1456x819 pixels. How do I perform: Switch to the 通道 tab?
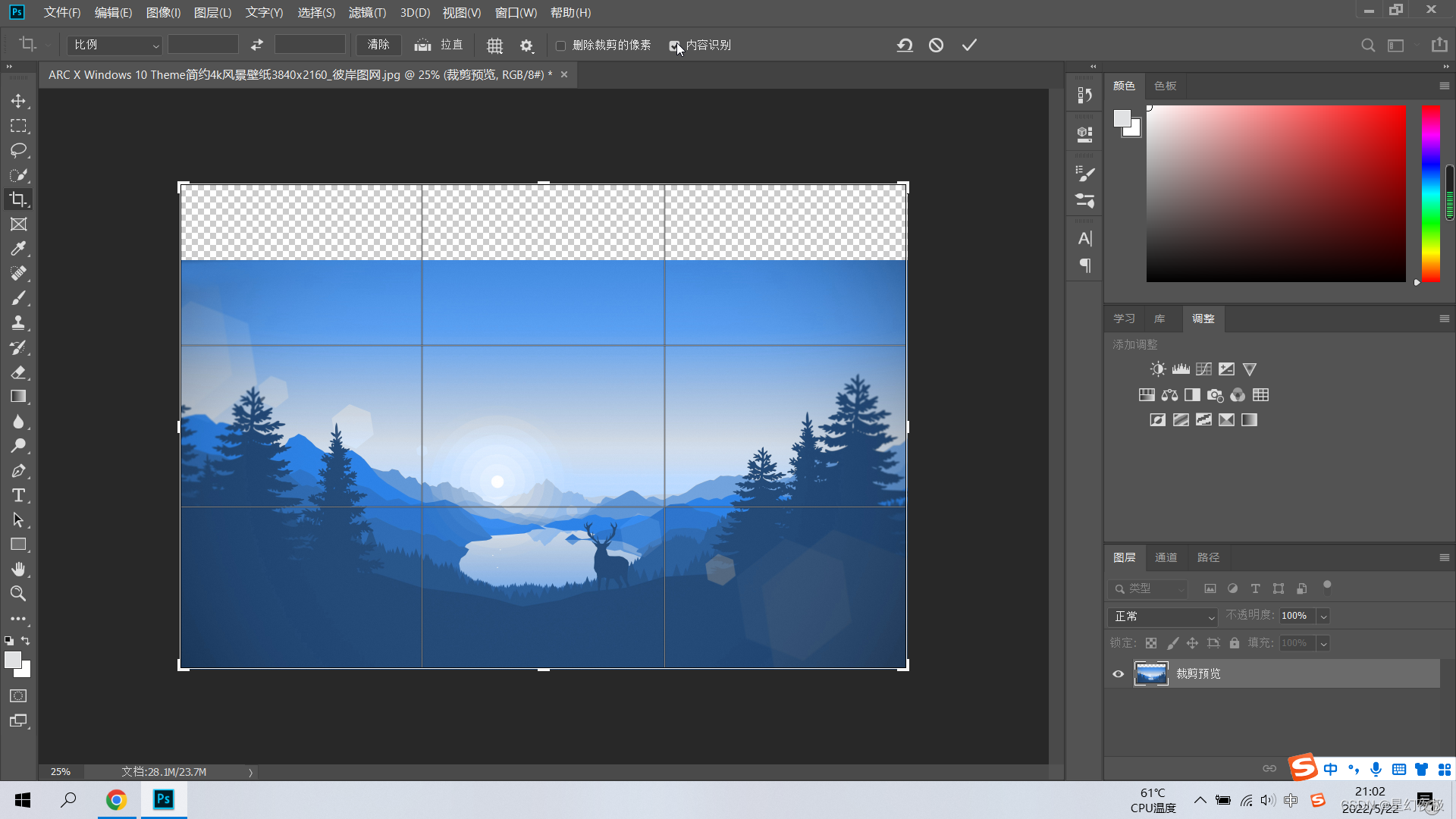(x=1166, y=557)
